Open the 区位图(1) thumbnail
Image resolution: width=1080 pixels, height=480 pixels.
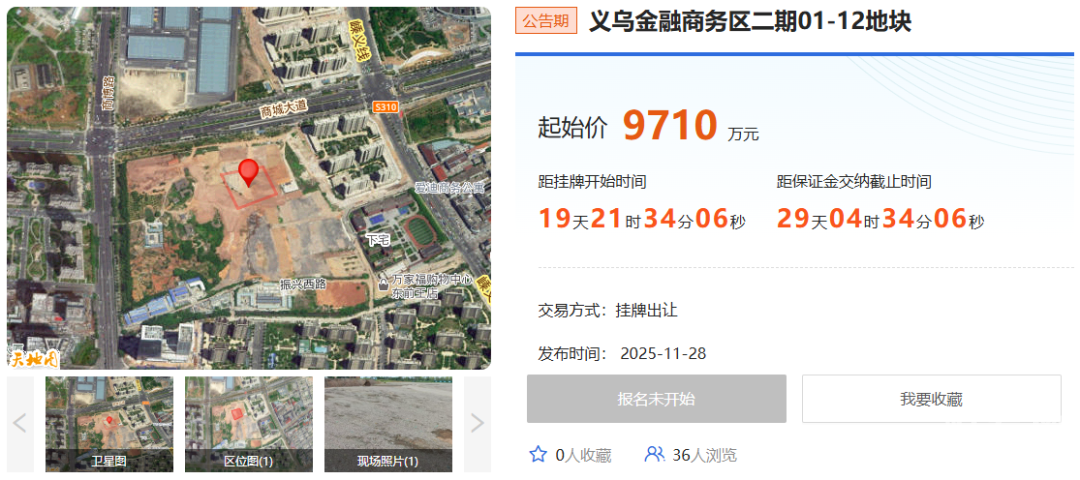click(248, 423)
